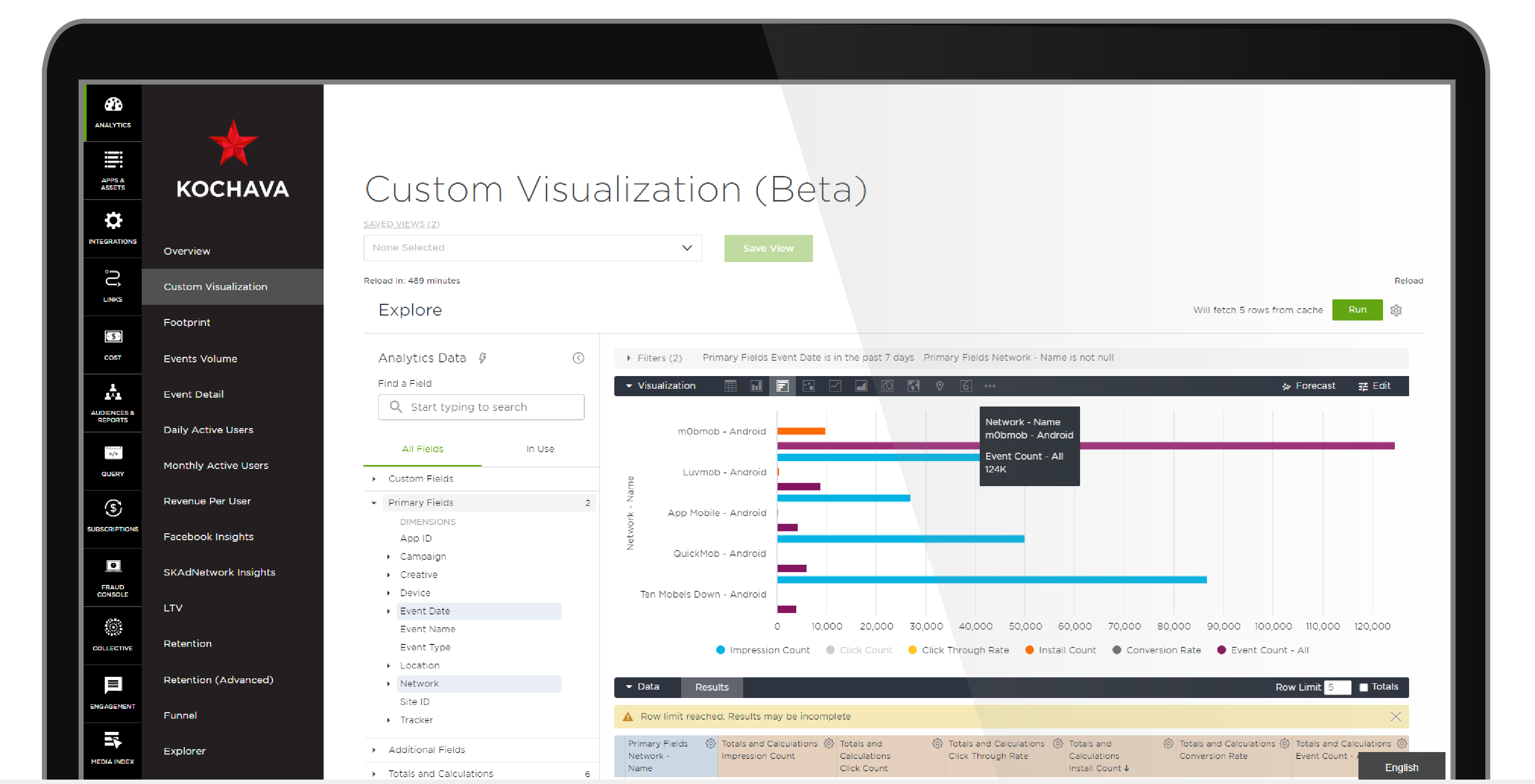Open the visualization Edit settings

1375,386
